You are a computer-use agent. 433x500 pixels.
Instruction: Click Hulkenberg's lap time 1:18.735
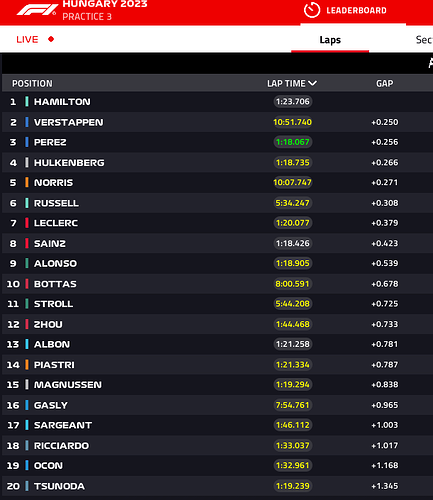[x=293, y=162]
